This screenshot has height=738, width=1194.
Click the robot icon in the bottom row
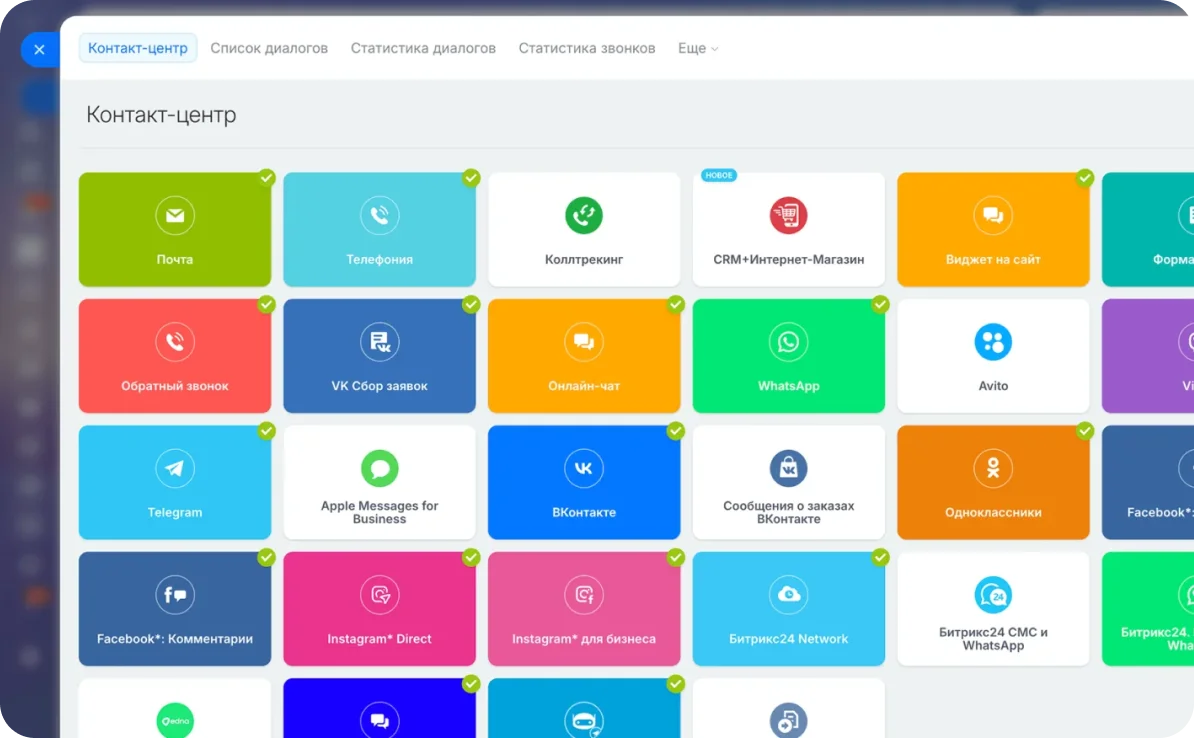coord(584,720)
